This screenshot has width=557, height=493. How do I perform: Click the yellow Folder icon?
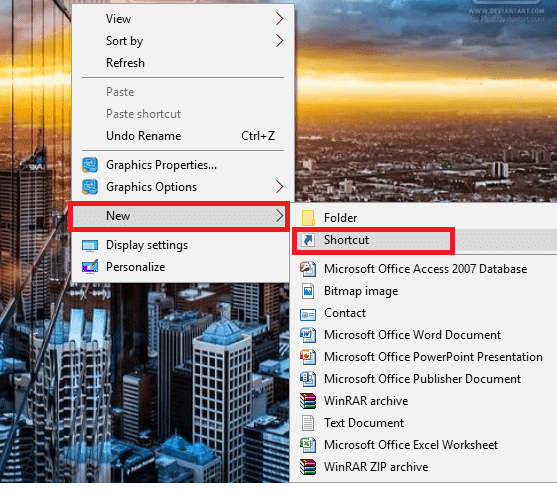[x=308, y=218]
